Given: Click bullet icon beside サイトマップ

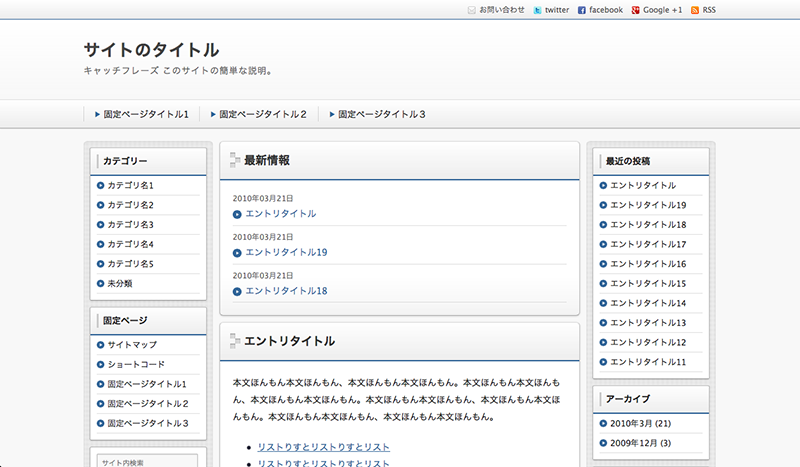Looking at the screenshot, I should 101,345.
